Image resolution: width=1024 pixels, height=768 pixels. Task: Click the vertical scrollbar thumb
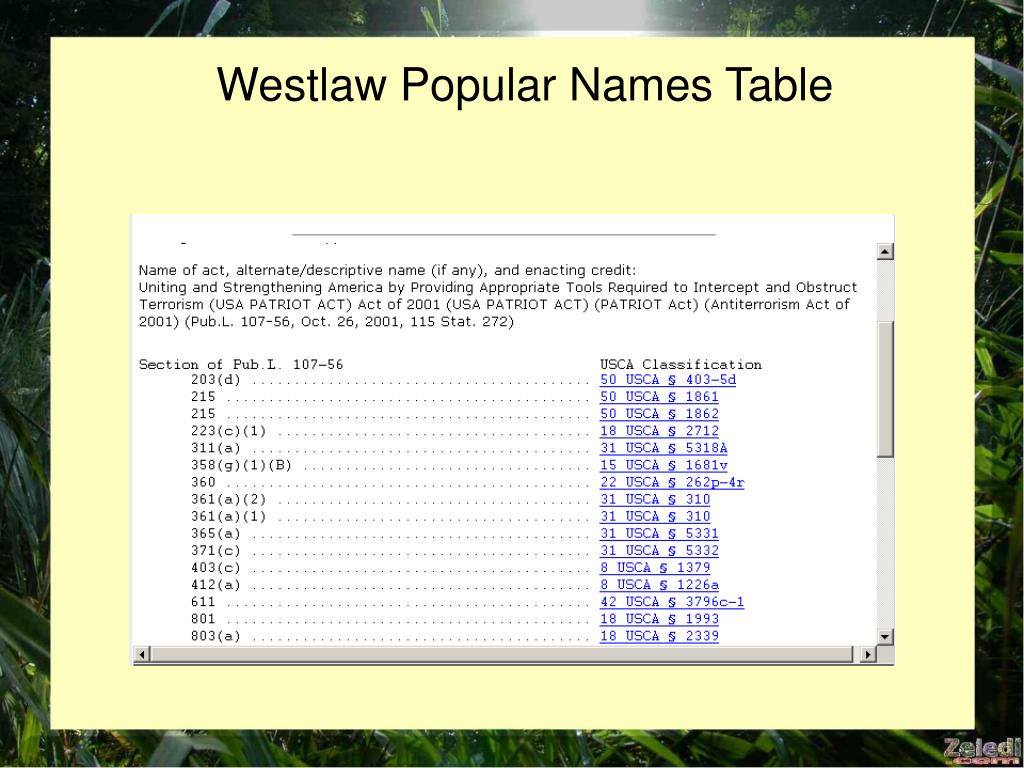885,389
